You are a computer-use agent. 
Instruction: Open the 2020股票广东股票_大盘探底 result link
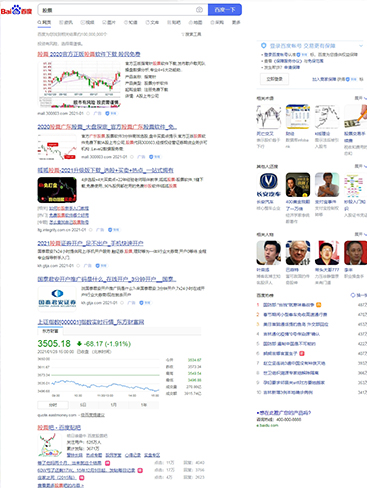(107, 127)
